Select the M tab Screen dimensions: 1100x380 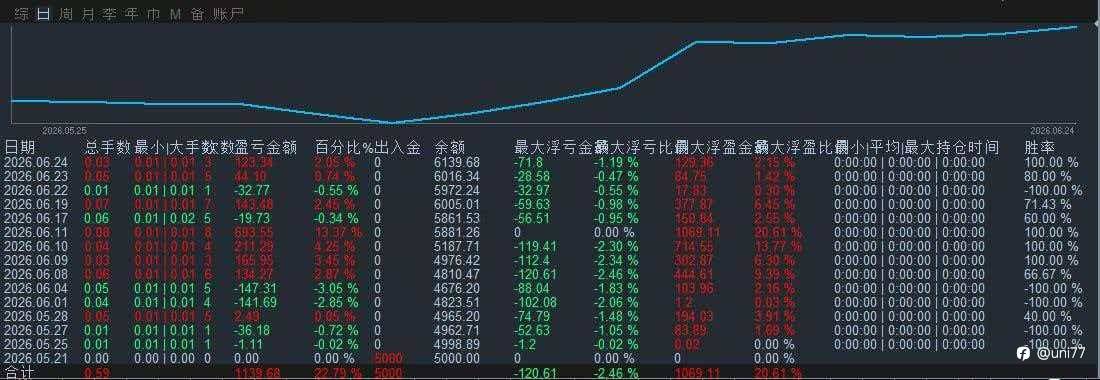pos(175,14)
